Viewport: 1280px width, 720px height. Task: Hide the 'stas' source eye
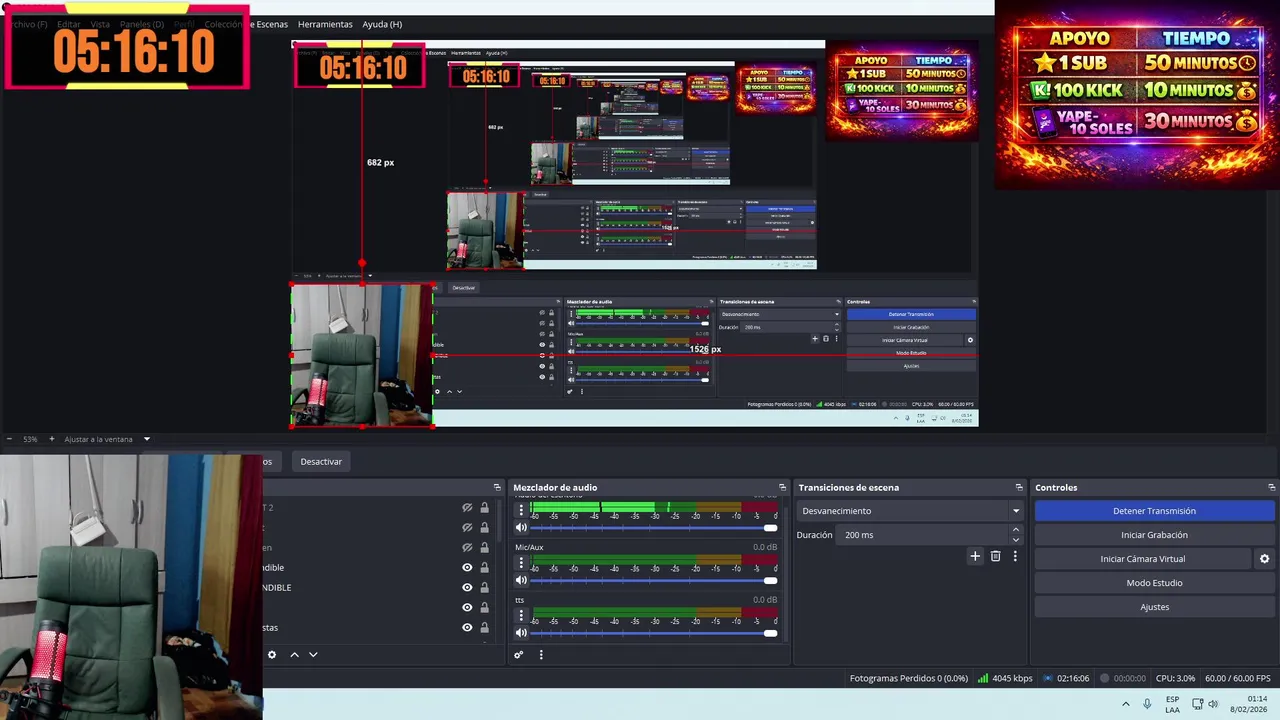467,628
